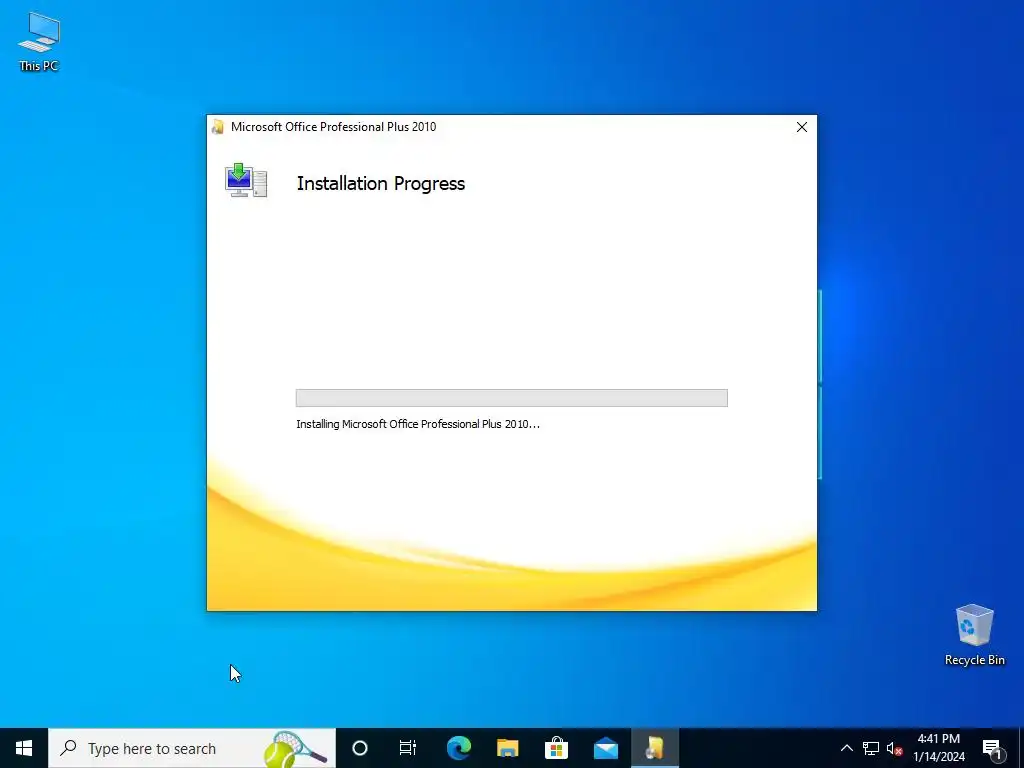The image size is (1024, 768).
Task: Close the Office Professional Plus 2010 installer
Action: click(x=802, y=127)
